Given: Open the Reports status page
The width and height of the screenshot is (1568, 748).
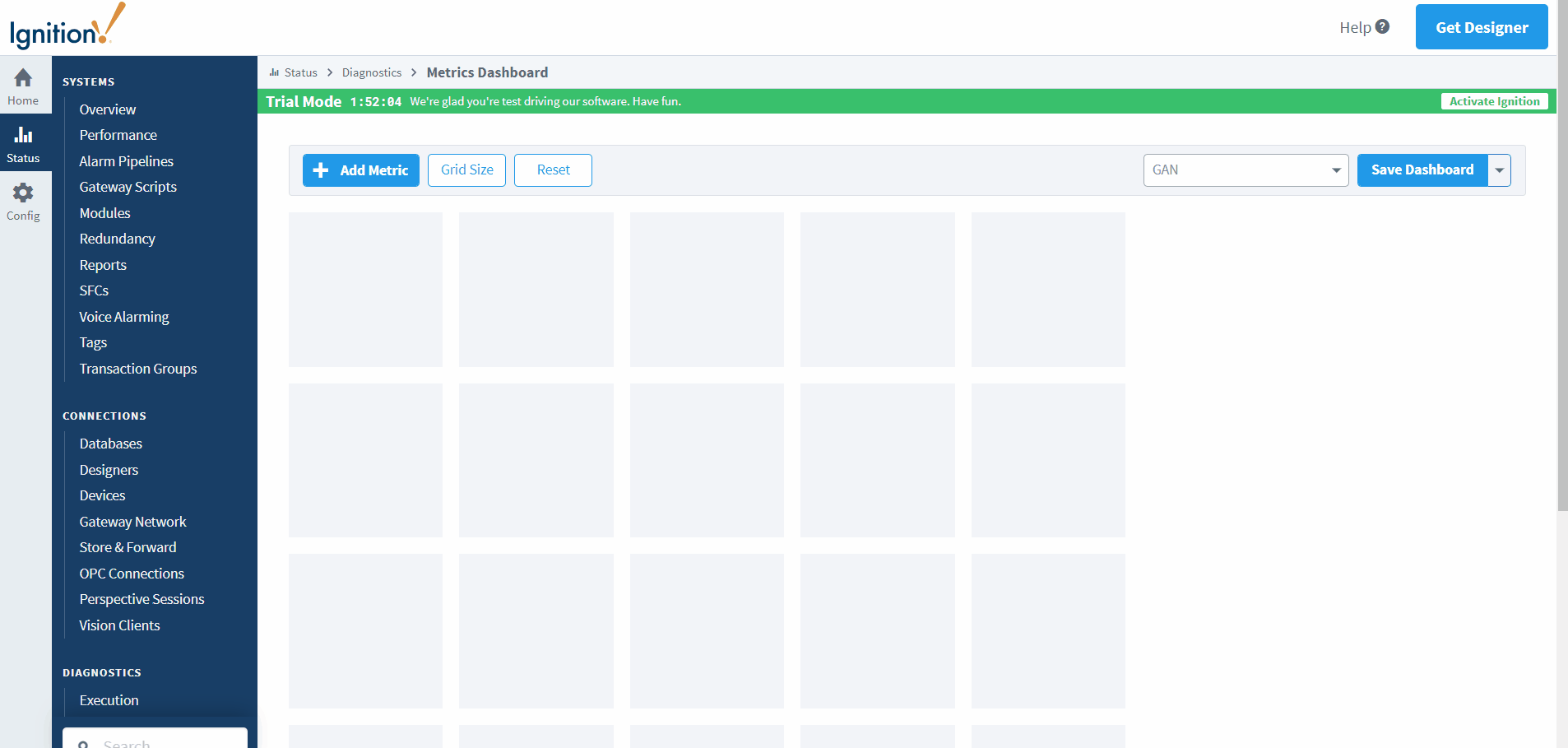Looking at the screenshot, I should 103,265.
